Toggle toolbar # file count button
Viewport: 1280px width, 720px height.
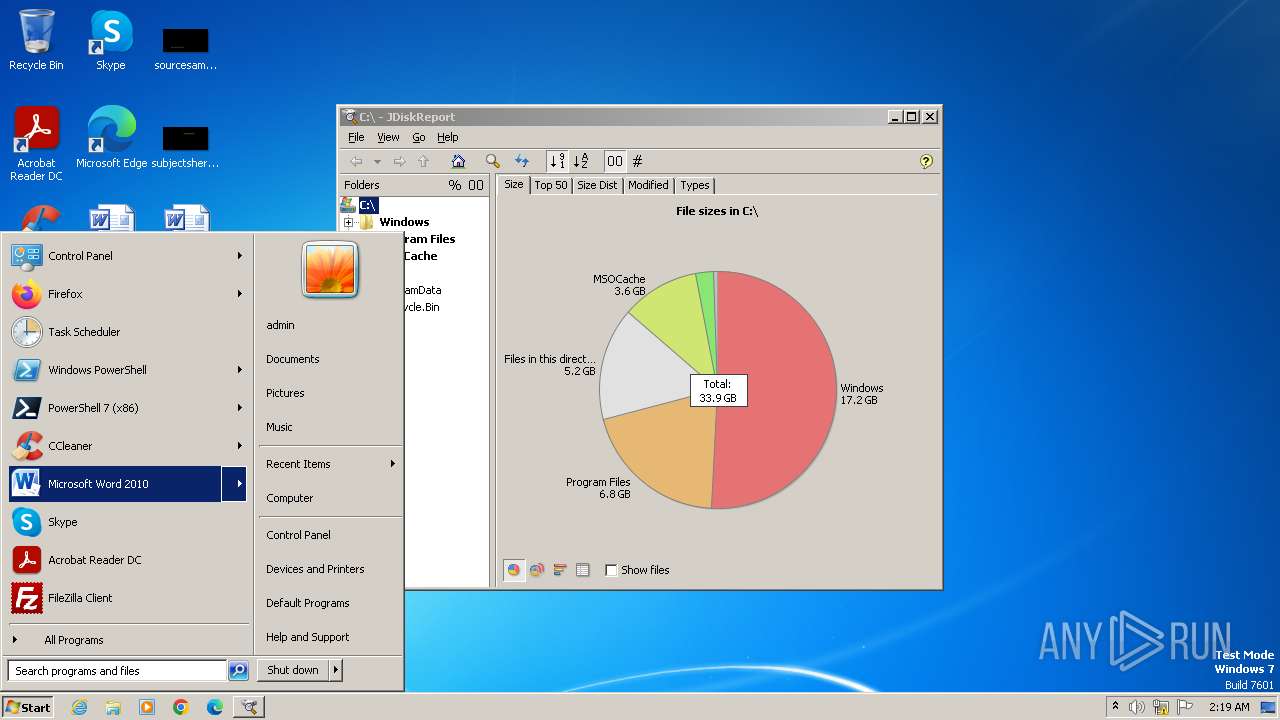637,161
